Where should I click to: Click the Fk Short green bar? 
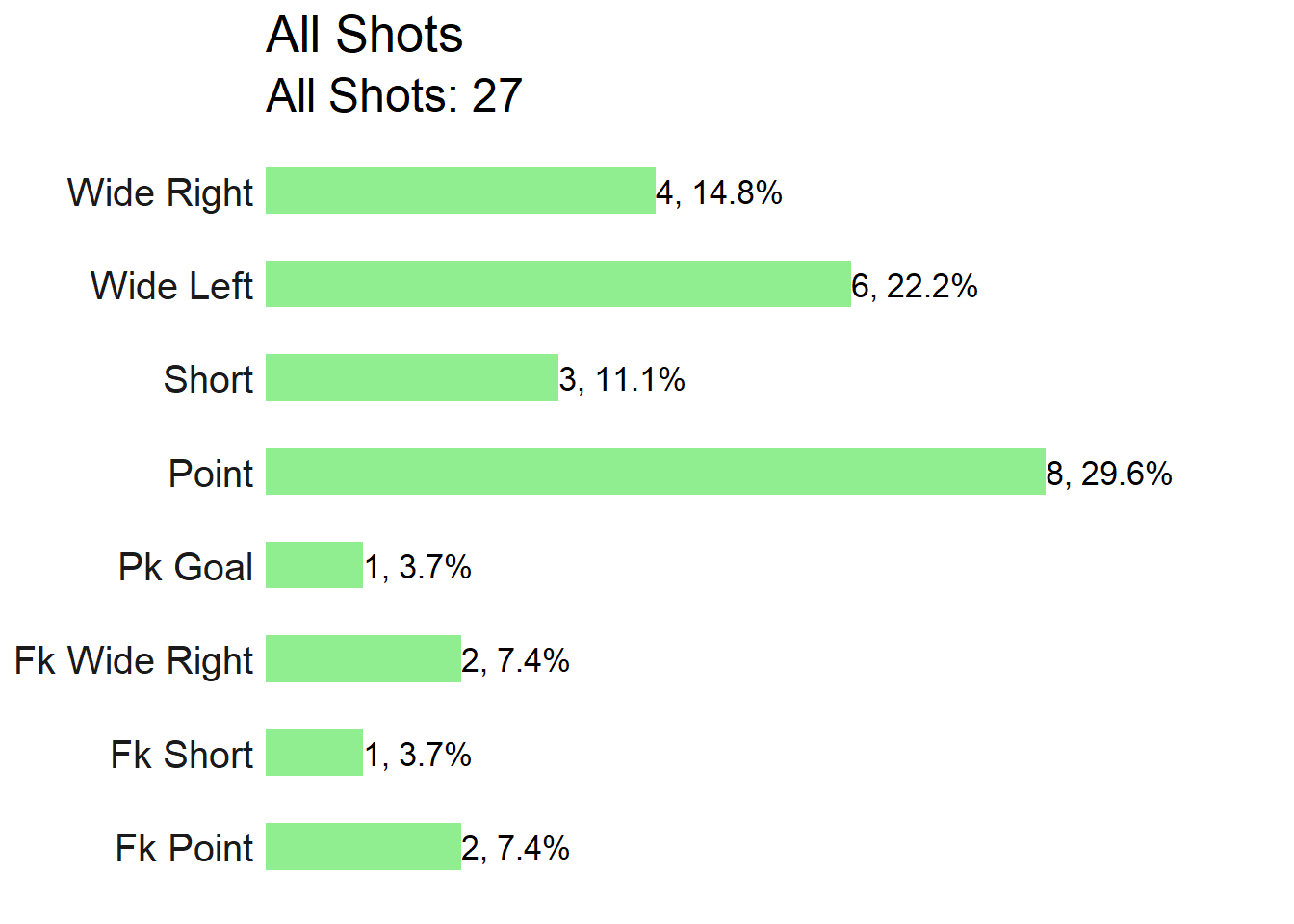314,752
